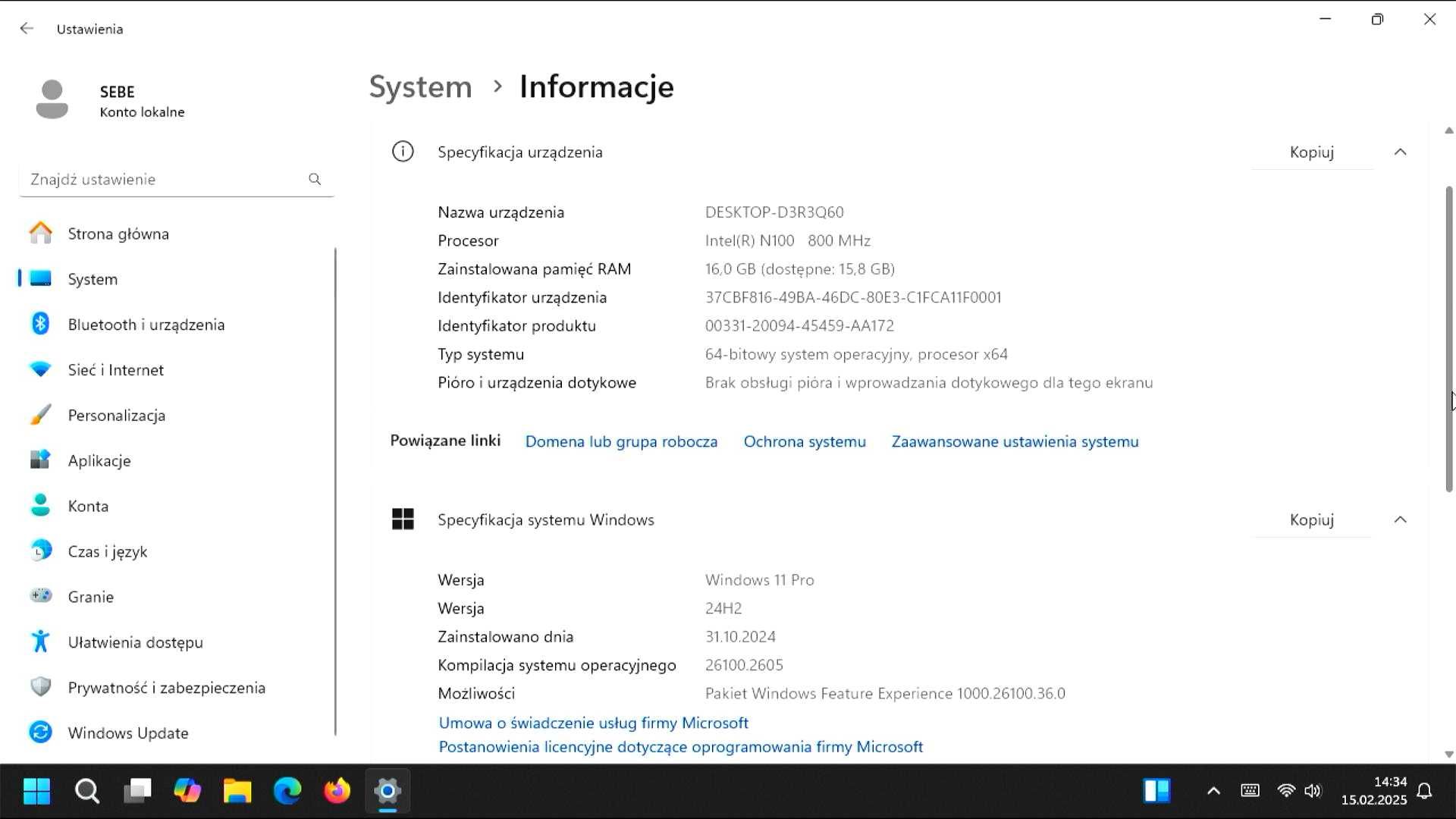Open touch keyboard tray icon
Screen dimensions: 1456x819
coord(1250,791)
